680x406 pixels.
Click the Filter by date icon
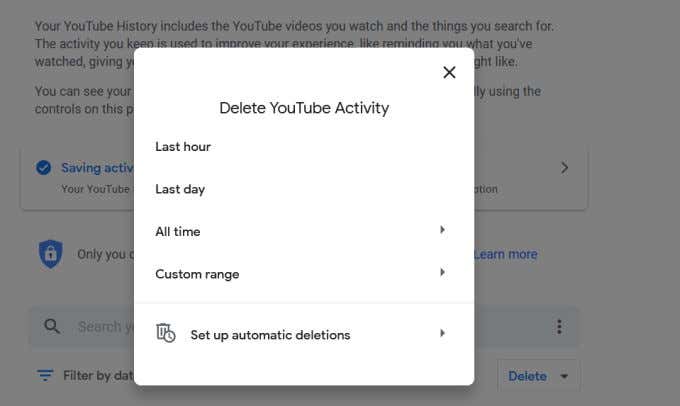click(45, 376)
